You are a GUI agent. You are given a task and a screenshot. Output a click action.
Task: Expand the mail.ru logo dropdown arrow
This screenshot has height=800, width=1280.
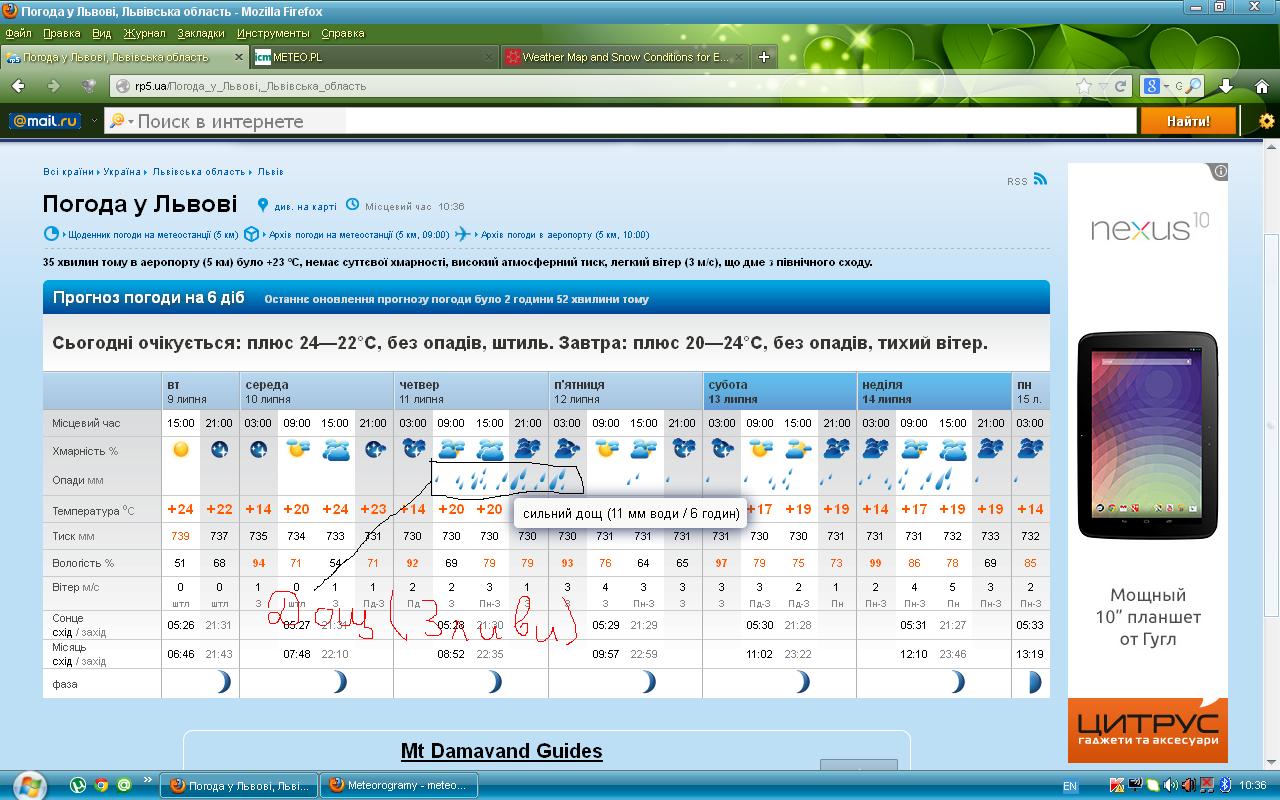[94, 121]
